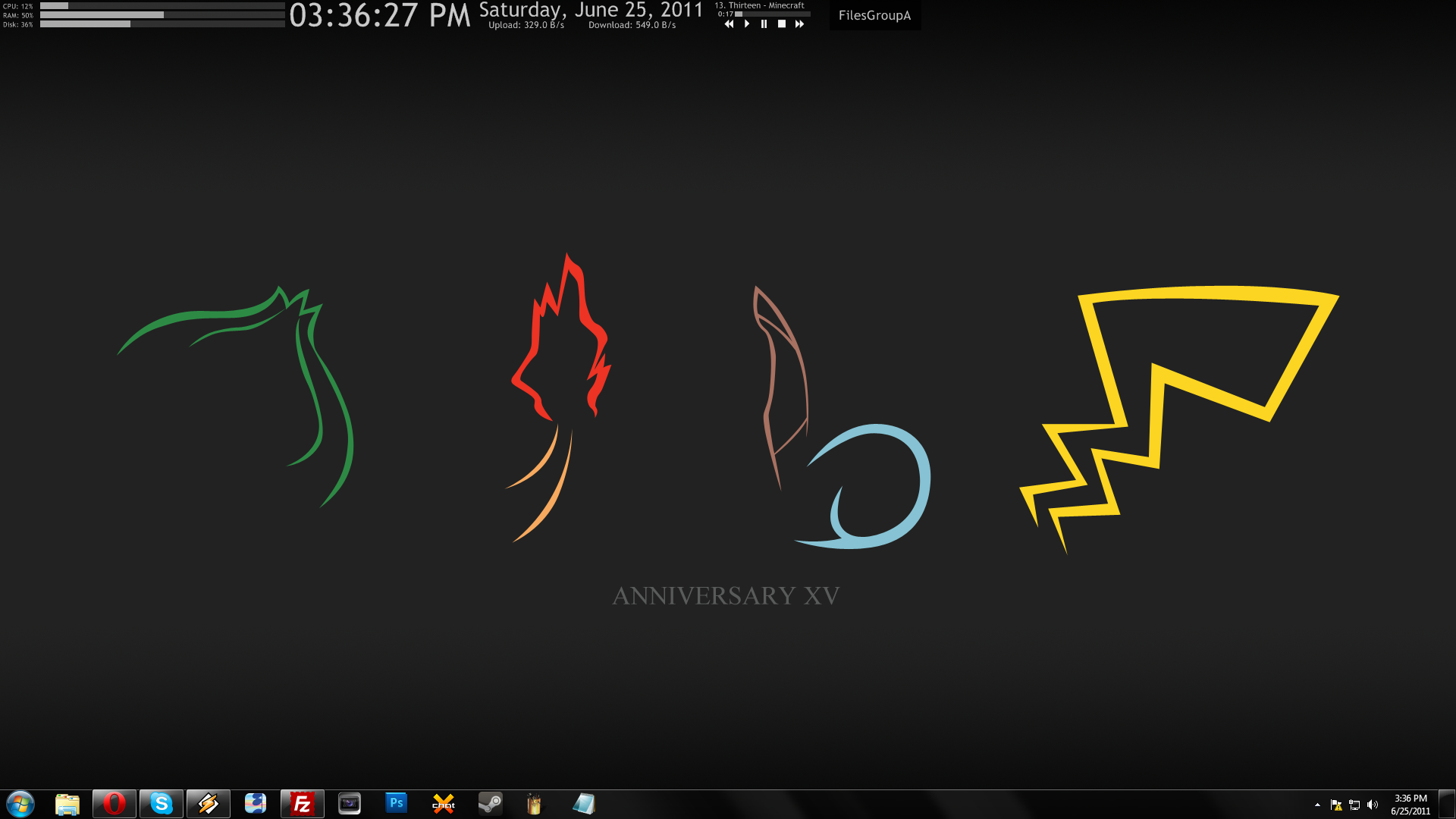Open the Windows Start menu orb
The height and width of the screenshot is (819, 1456).
(x=20, y=804)
